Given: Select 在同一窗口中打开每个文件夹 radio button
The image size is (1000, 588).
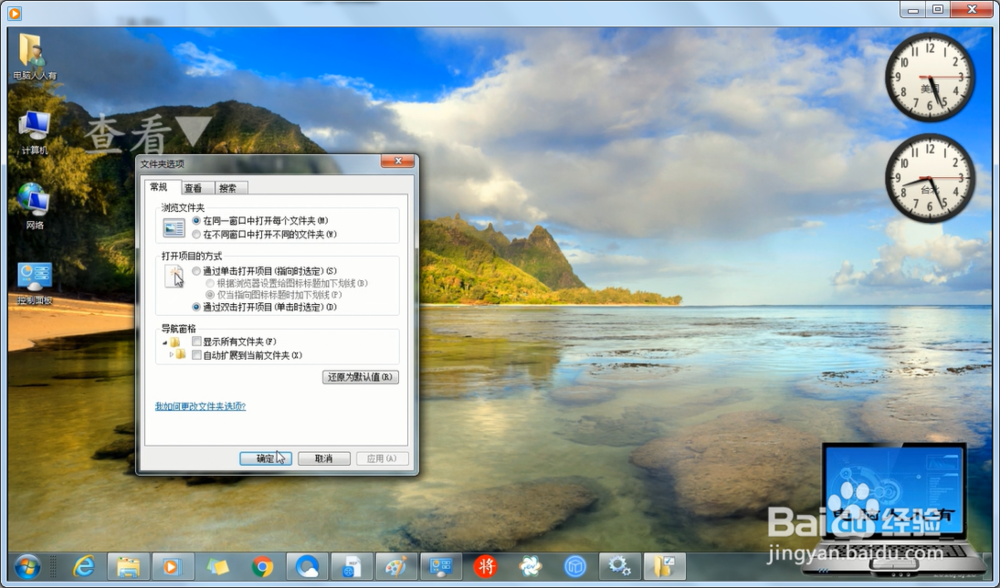Looking at the screenshot, I should point(196,221).
